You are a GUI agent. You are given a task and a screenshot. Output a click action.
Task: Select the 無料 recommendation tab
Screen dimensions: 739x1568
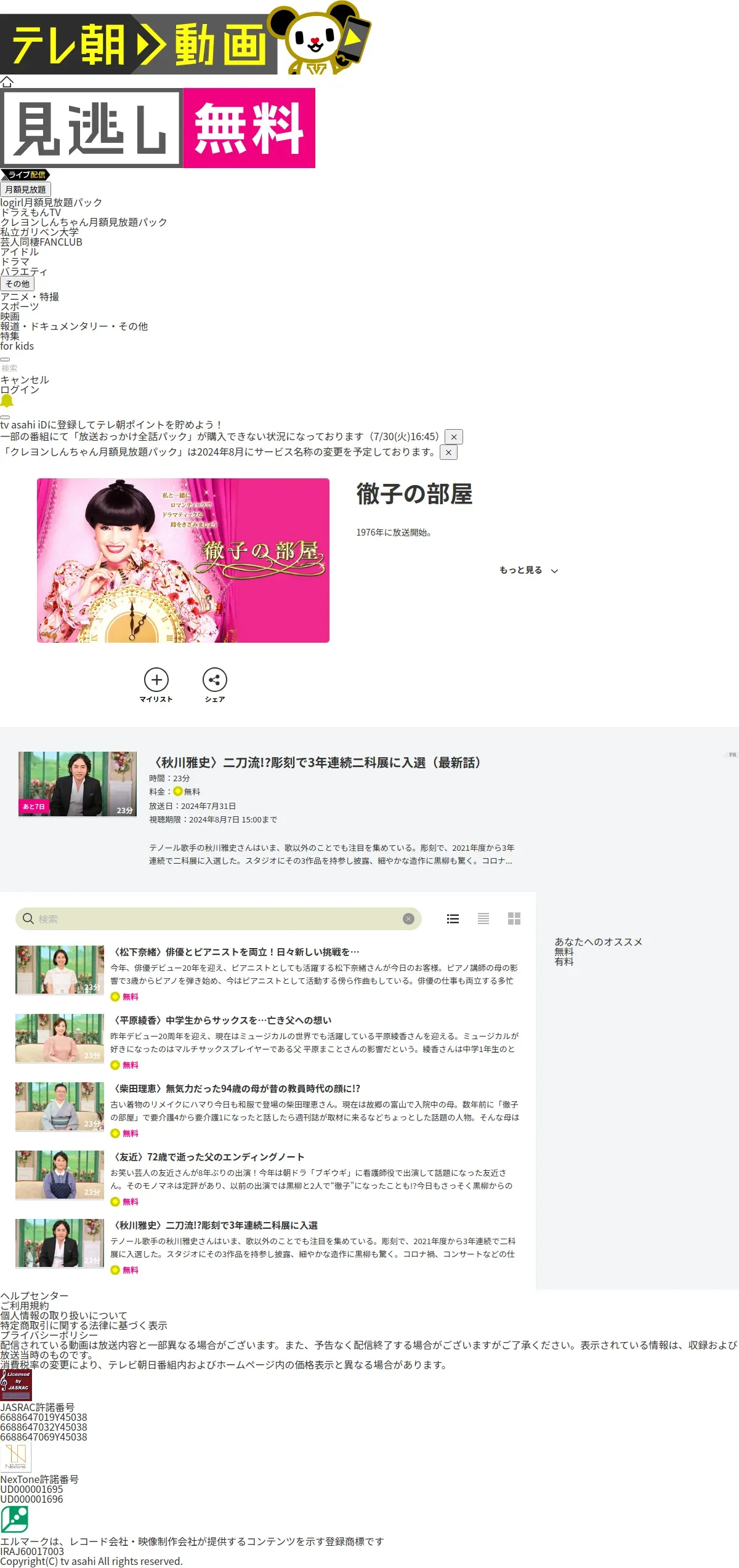click(564, 951)
